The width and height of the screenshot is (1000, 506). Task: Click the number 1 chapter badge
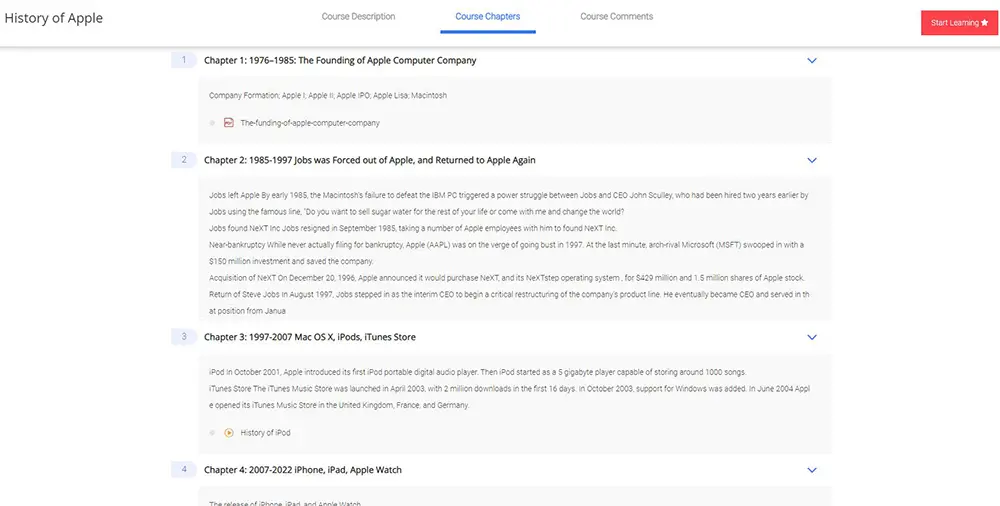pos(183,60)
